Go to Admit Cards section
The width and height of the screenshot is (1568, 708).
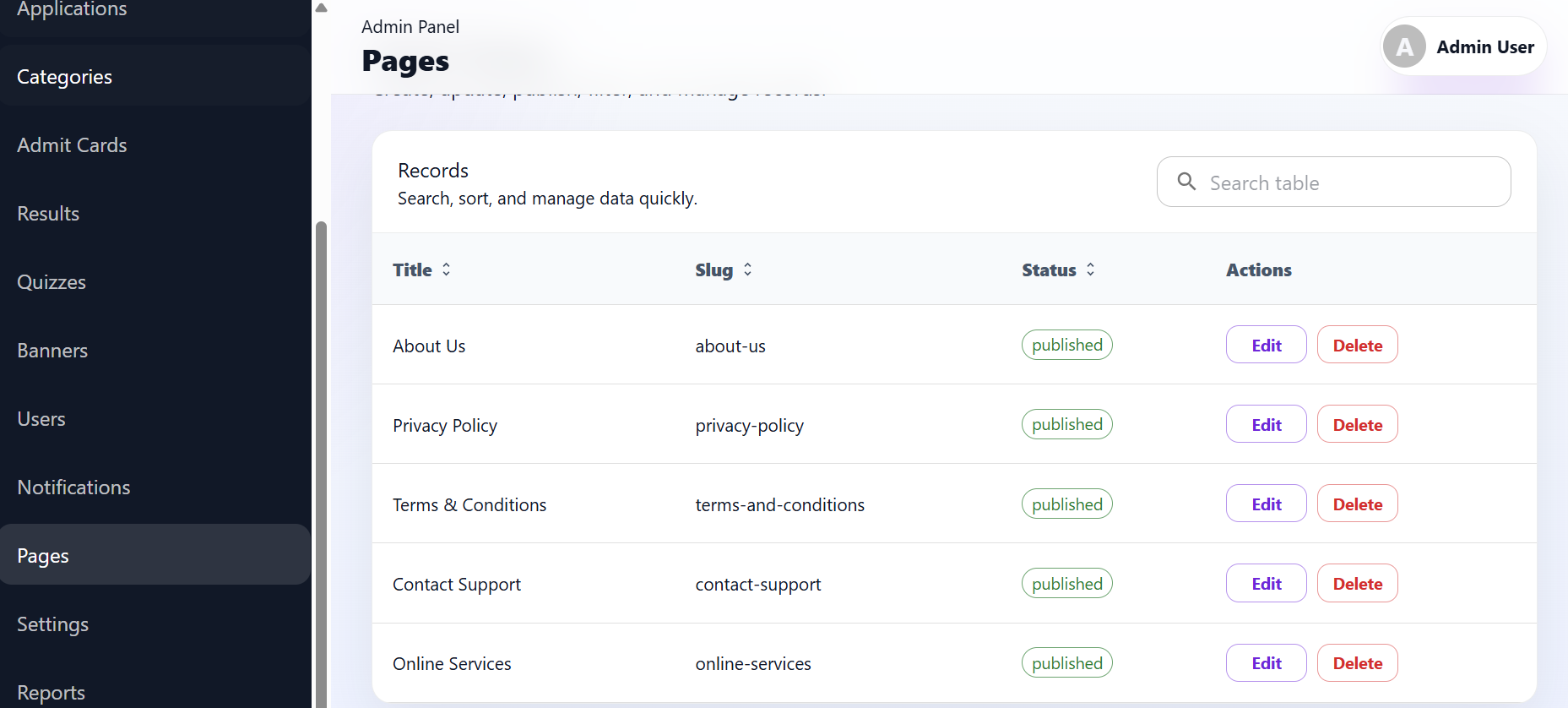pyautogui.click(x=155, y=144)
